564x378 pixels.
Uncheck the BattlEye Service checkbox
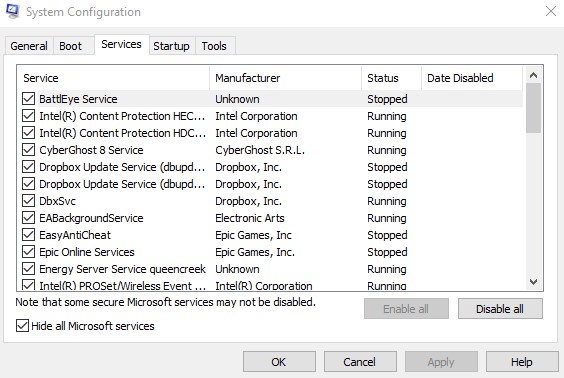pyautogui.click(x=28, y=99)
